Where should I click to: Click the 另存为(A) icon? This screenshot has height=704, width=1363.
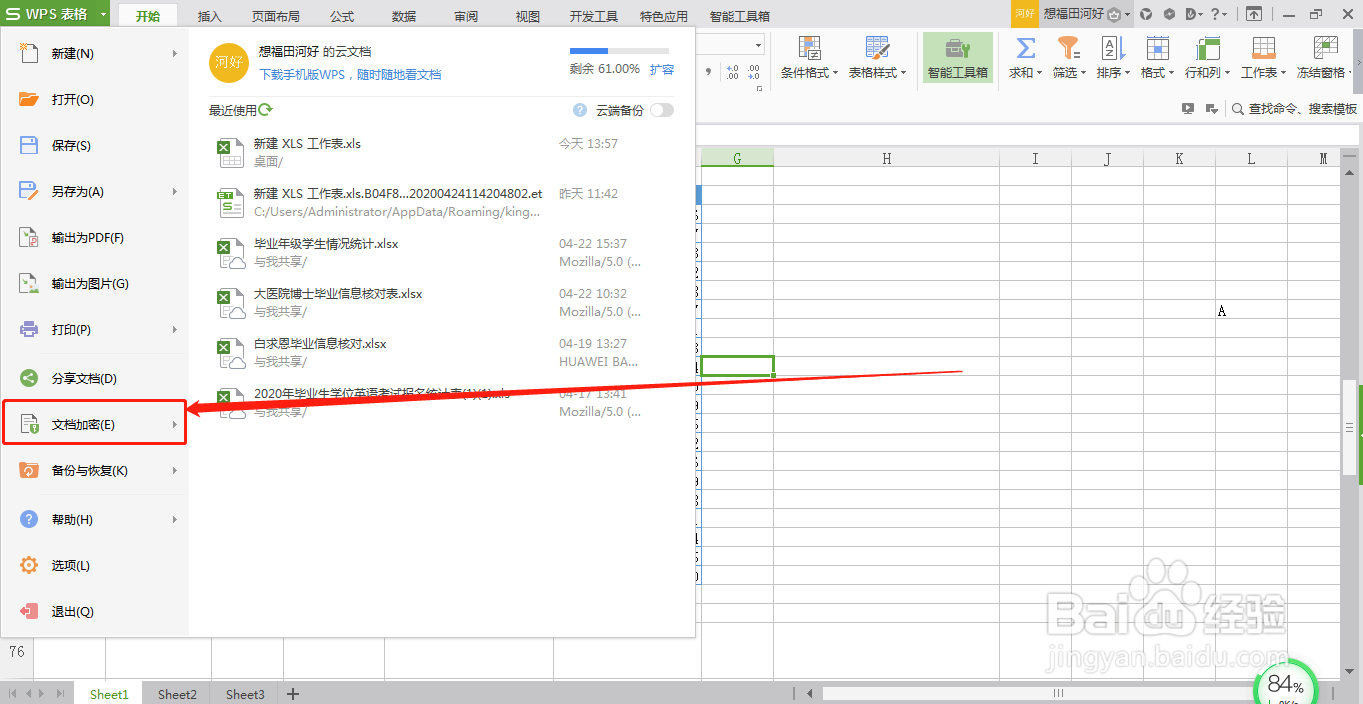(29, 191)
